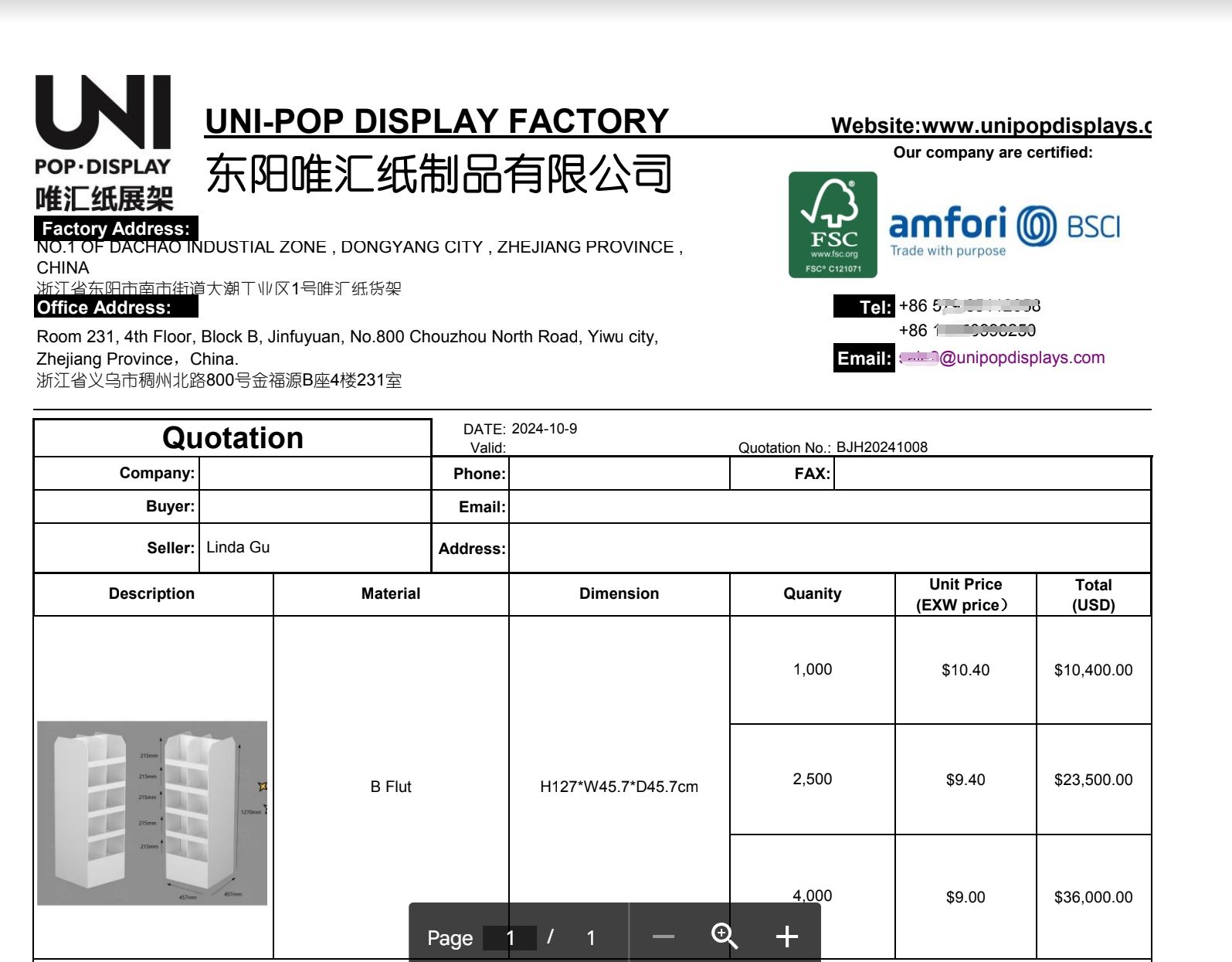Viewport: 1232px width, 962px height.
Task: Click the 'Valid:' label
Action: tap(487, 447)
